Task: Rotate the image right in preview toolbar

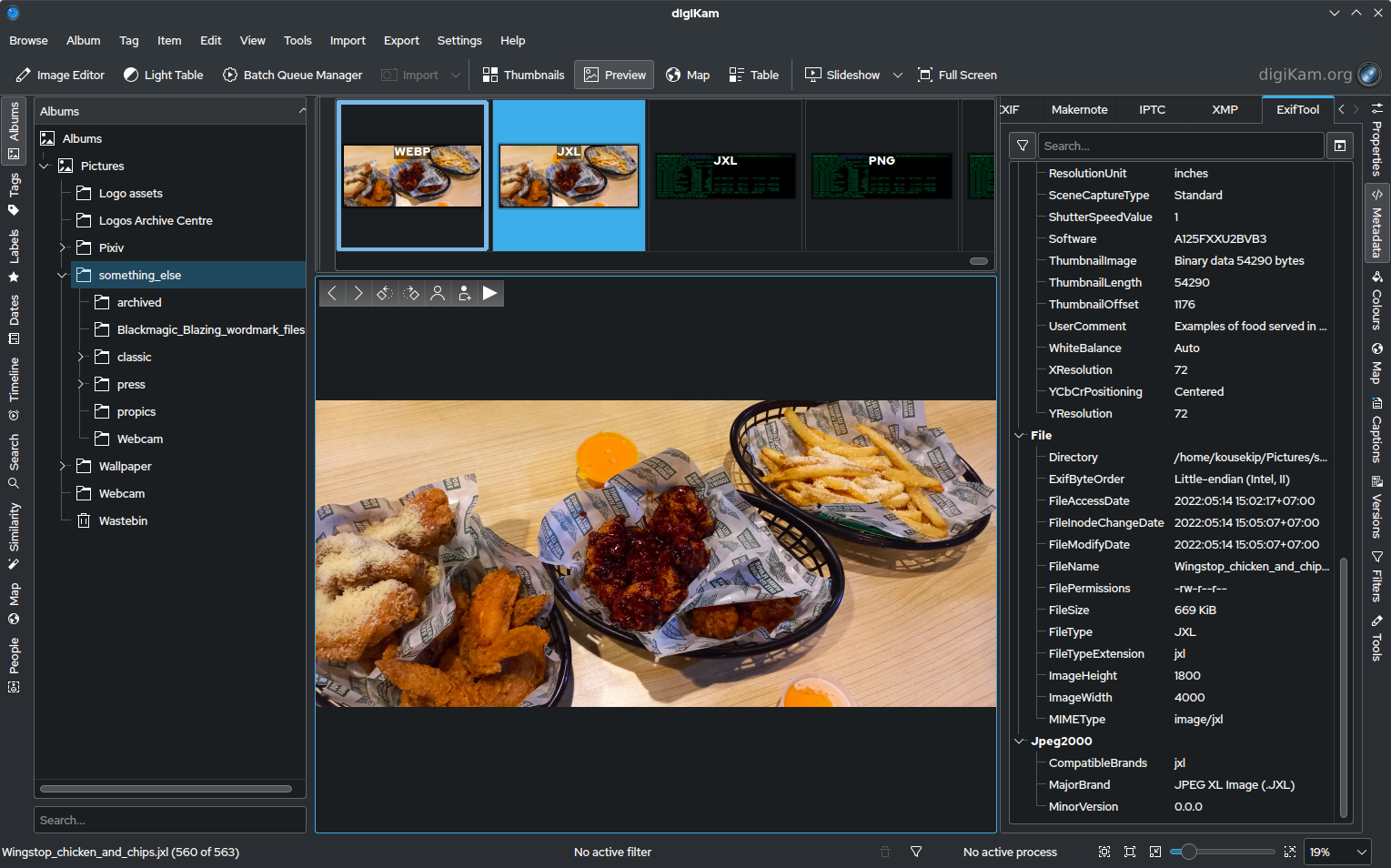Action: 411,293
